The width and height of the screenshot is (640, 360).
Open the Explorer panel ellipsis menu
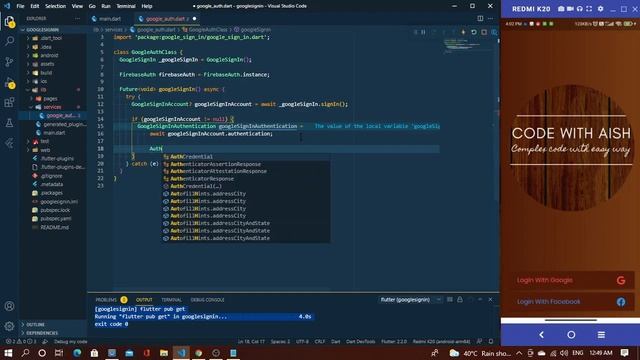pos(77,18)
